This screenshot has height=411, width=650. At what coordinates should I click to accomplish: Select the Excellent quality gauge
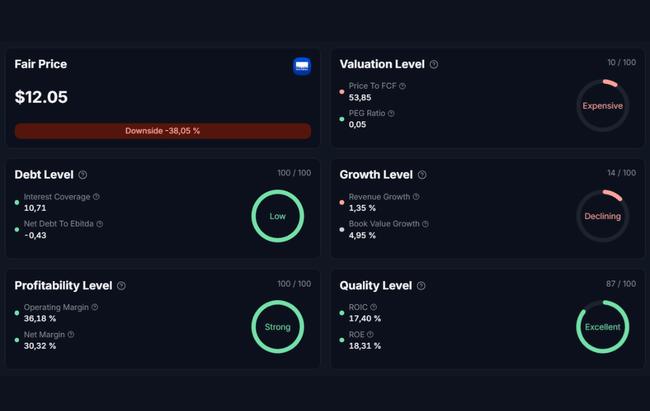[x=602, y=327]
